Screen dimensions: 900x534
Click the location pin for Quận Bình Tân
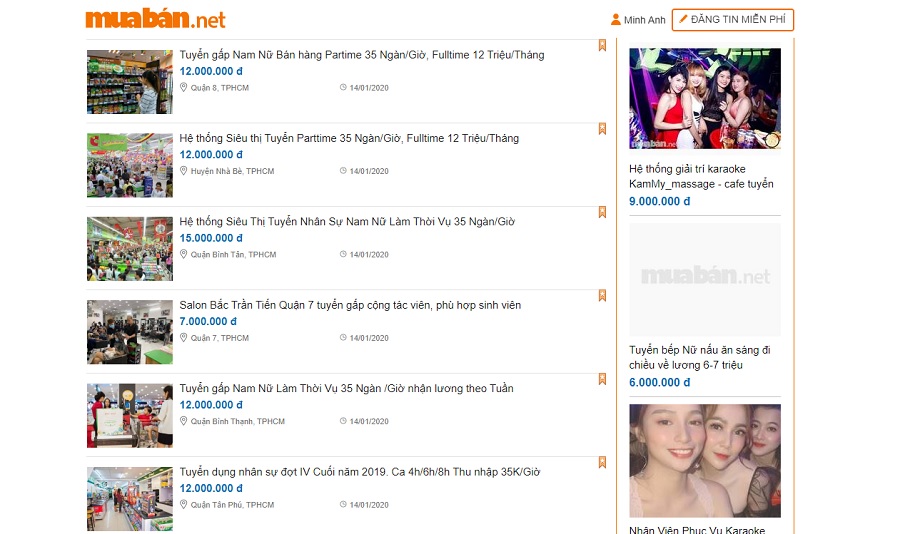[184, 254]
